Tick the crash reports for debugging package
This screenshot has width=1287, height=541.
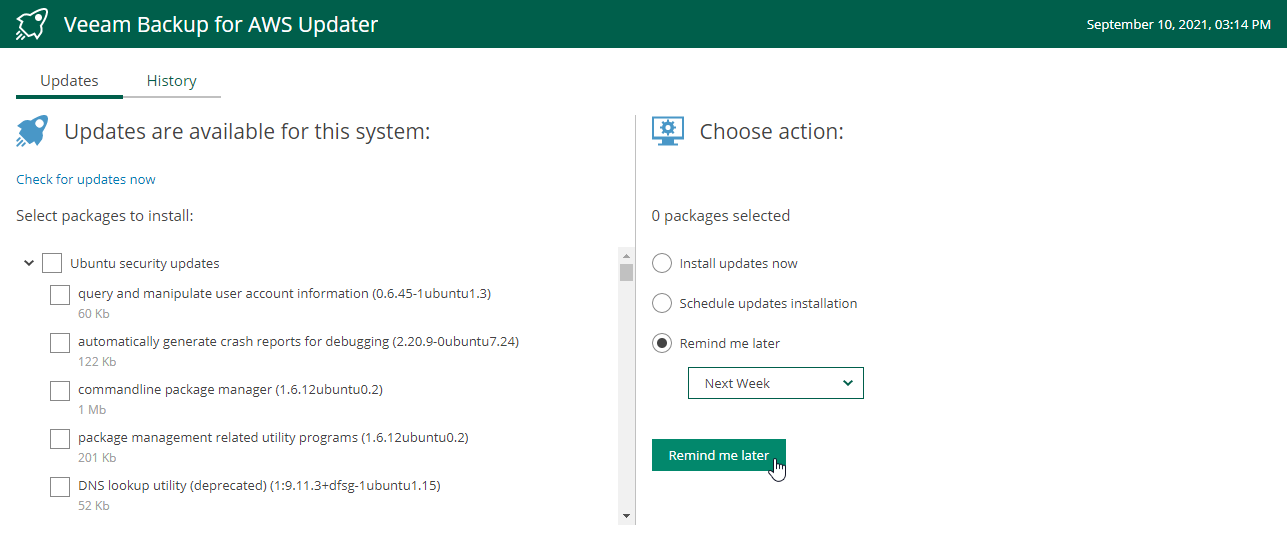pyautogui.click(x=60, y=343)
